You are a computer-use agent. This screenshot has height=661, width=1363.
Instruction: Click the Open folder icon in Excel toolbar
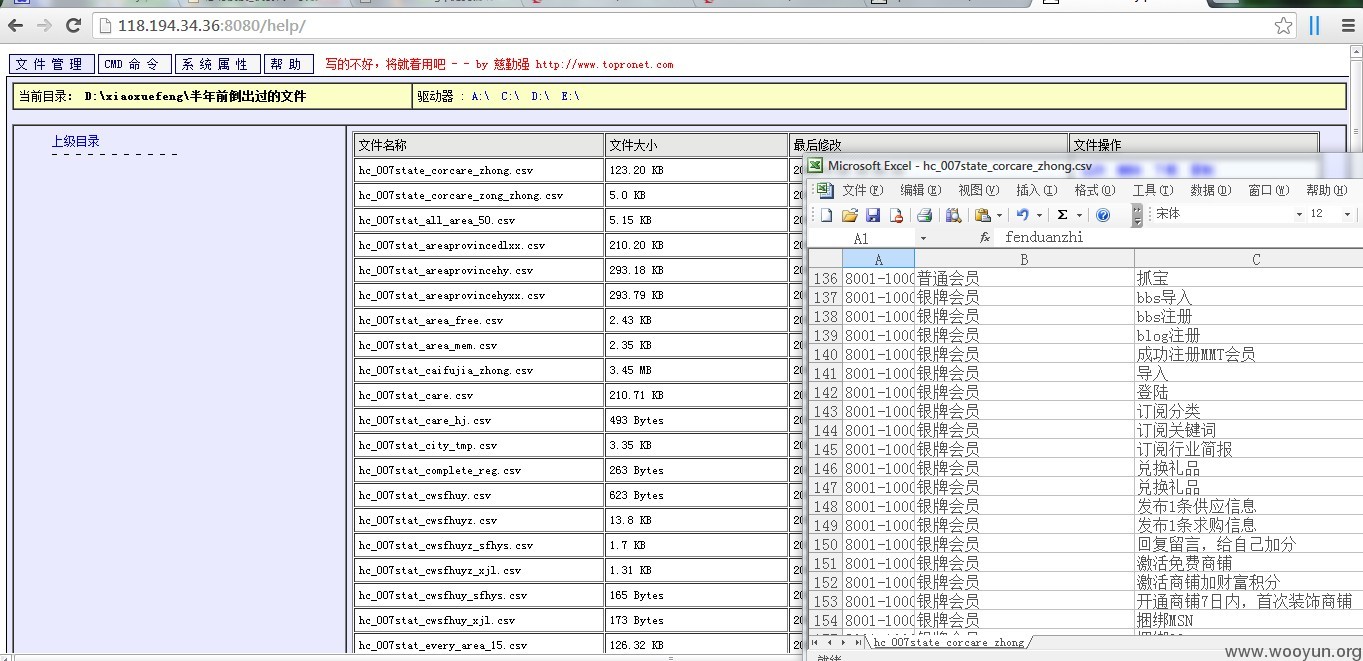850,215
